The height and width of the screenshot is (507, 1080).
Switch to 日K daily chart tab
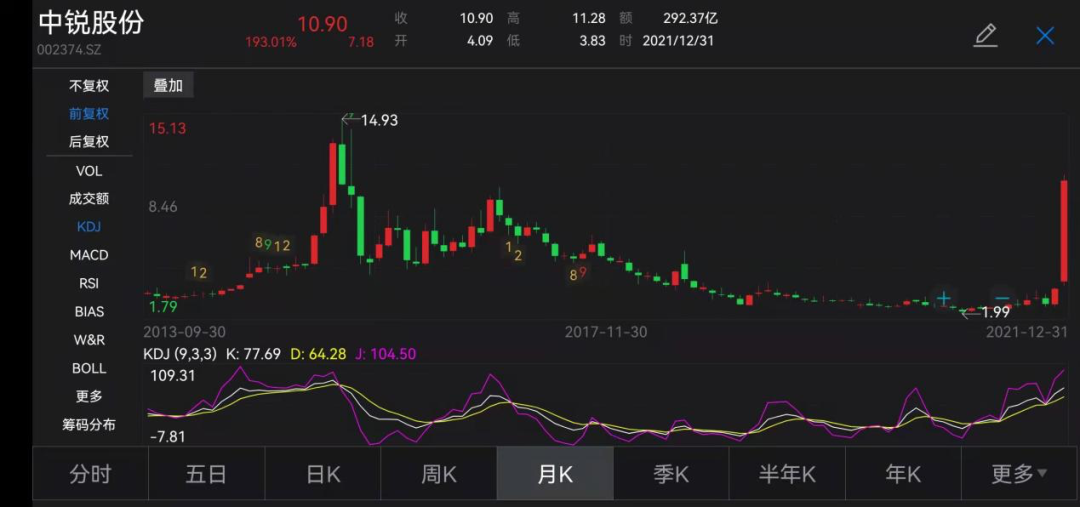coord(323,474)
